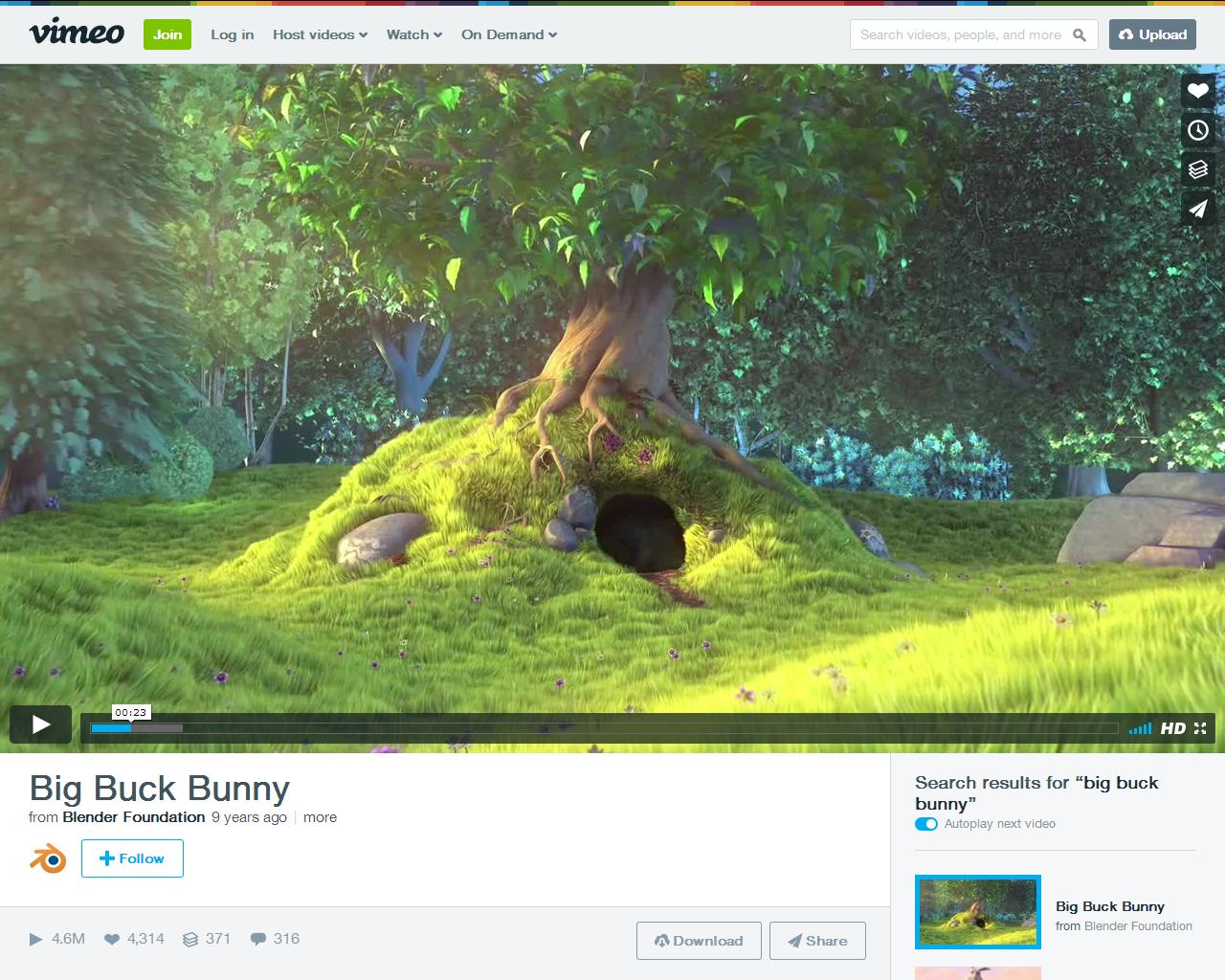Click the Share button below video
Screen dimensions: 1225x980
coord(817,941)
